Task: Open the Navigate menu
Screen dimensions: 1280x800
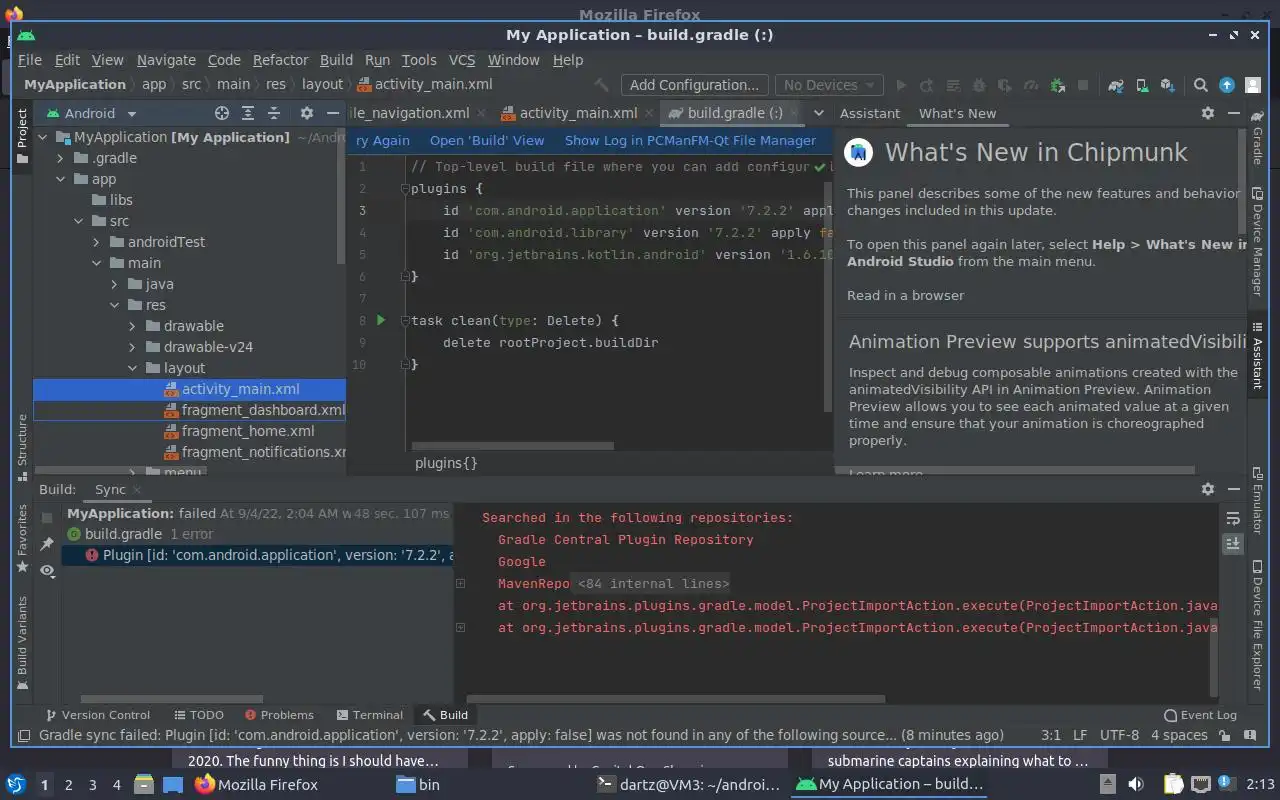Action: pos(166,60)
